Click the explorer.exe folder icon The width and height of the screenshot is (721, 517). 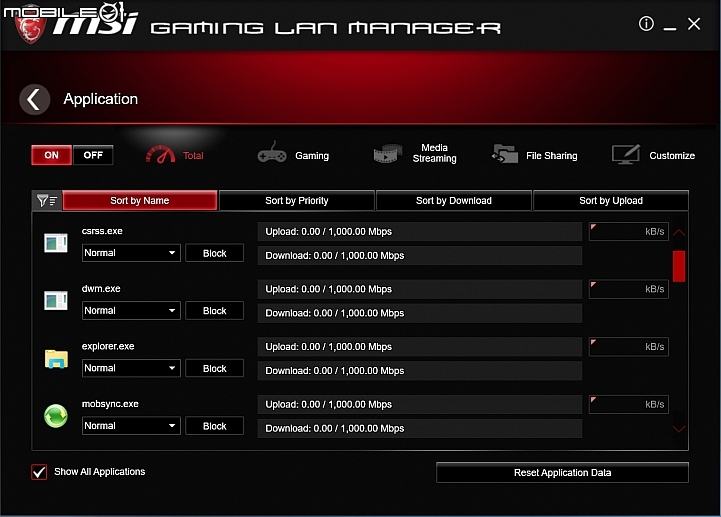[56, 359]
